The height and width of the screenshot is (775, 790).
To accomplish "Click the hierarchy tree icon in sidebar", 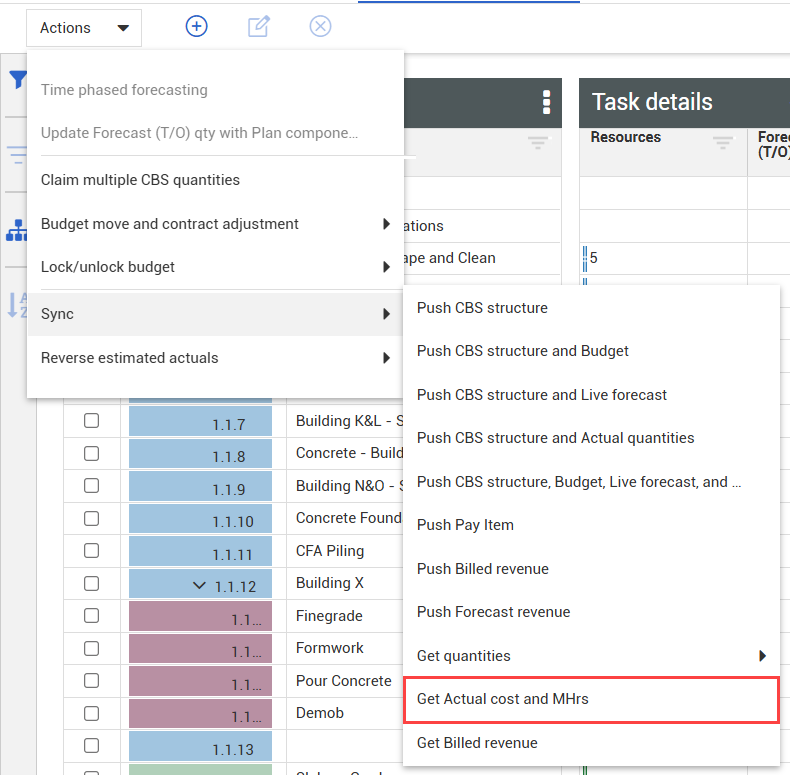I will click(x=17, y=231).
